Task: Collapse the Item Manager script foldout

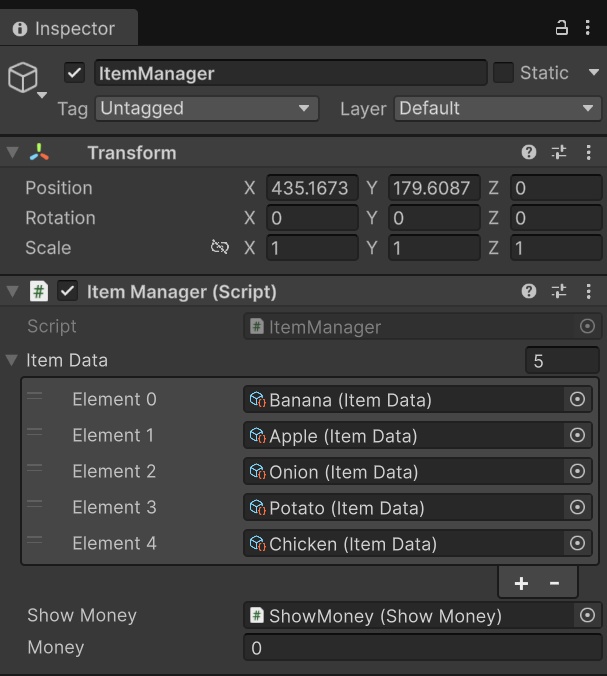Action: pos(13,291)
